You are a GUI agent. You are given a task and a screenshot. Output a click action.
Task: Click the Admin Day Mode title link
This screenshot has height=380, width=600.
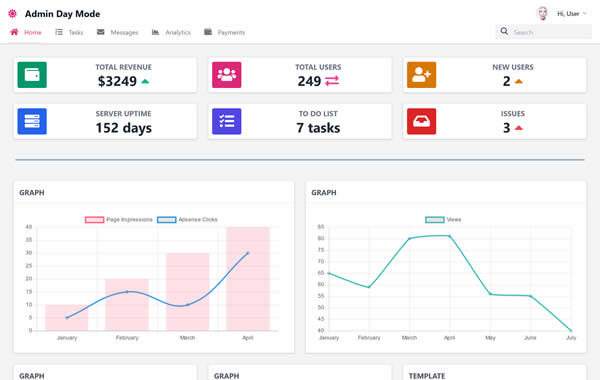click(62, 14)
